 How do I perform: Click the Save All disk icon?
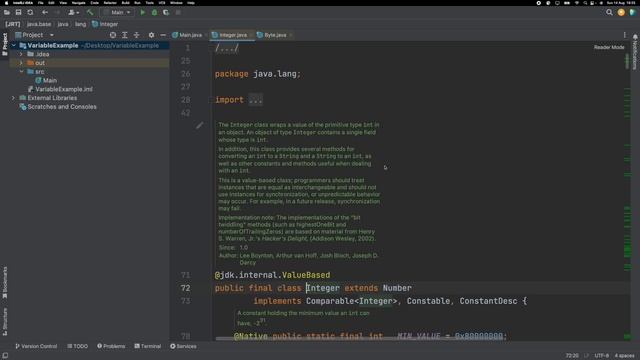tap(18, 13)
